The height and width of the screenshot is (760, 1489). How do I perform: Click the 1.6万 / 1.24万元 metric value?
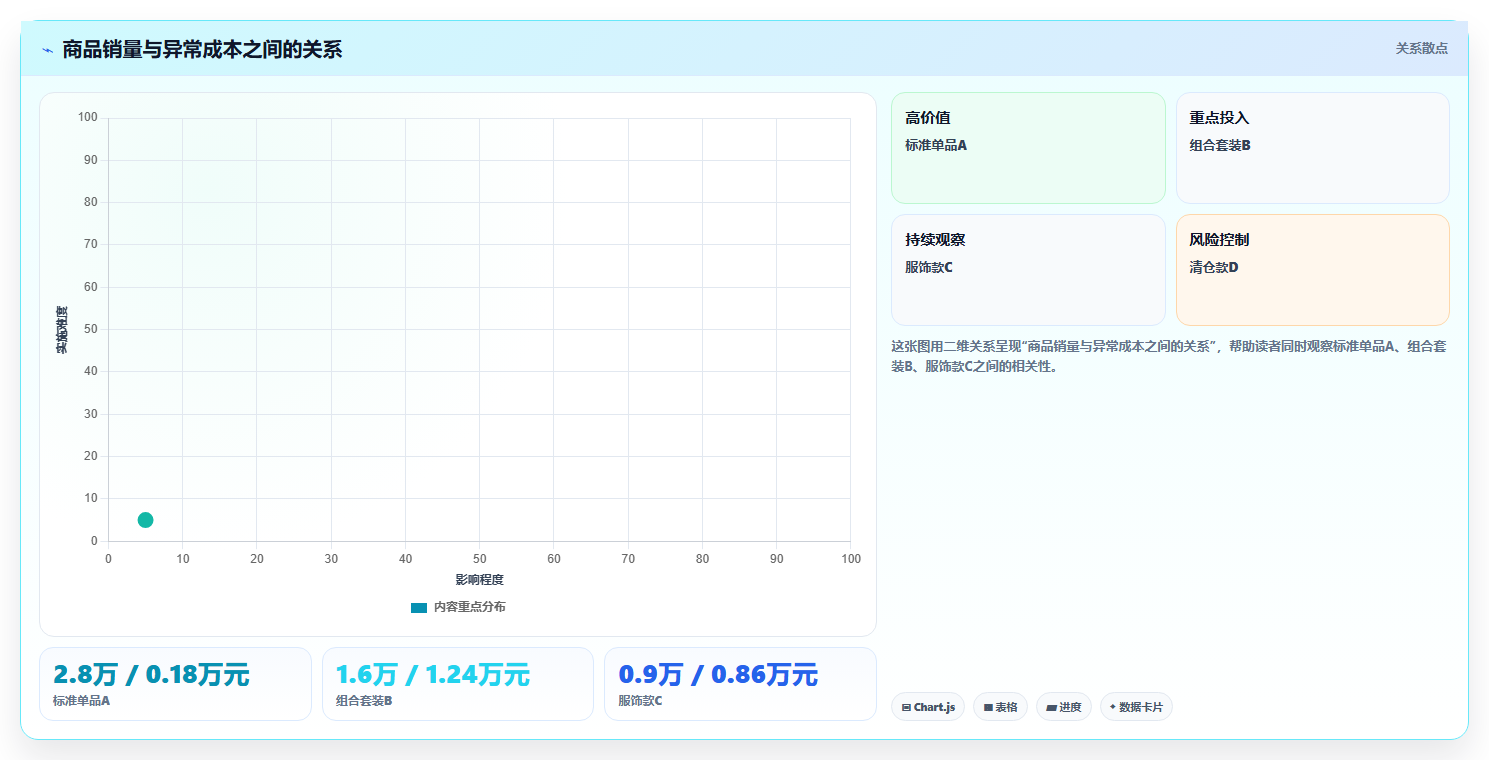click(x=433, y=675)
